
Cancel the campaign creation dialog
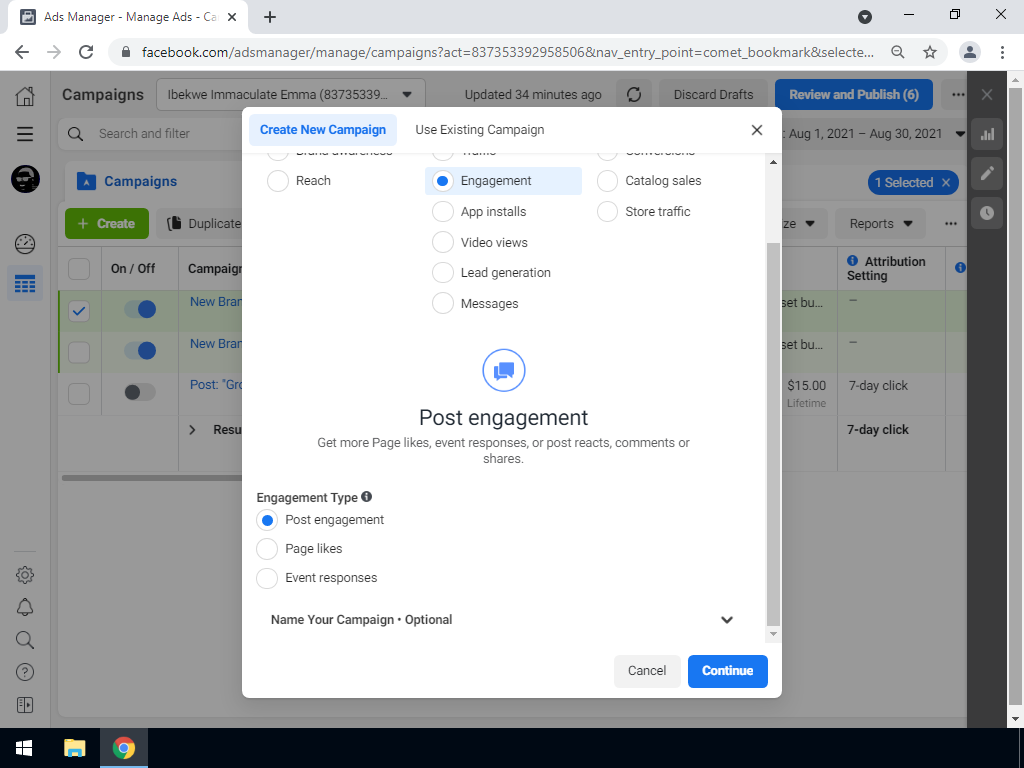click(647, 671)
